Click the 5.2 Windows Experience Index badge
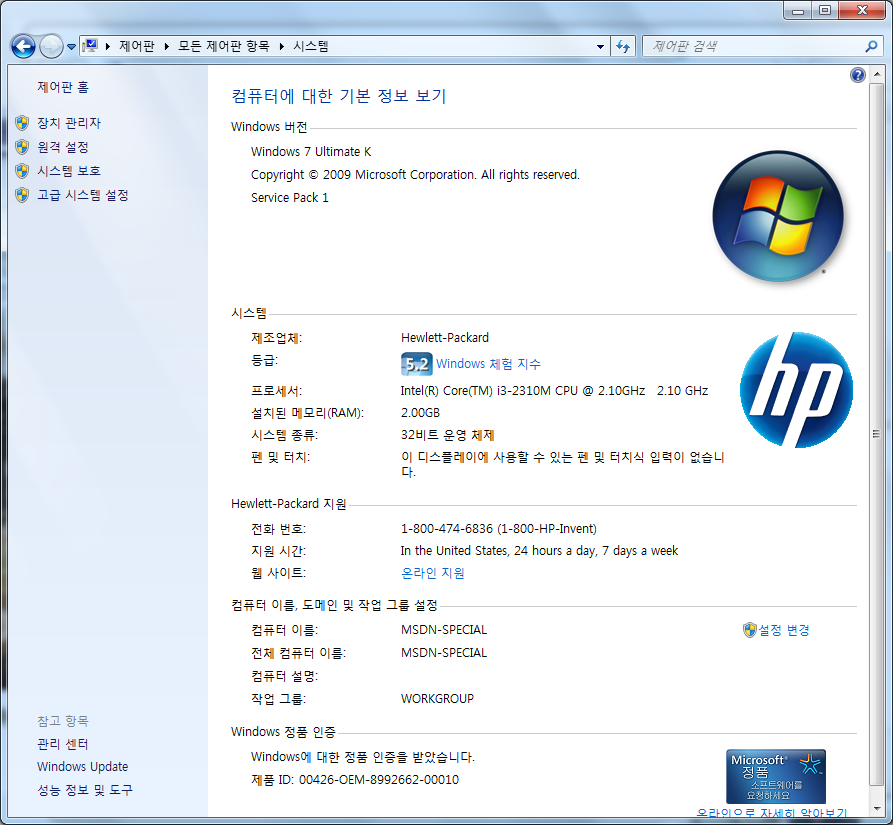Viewport: 893px width, 825px height. (x=416, y=364)
